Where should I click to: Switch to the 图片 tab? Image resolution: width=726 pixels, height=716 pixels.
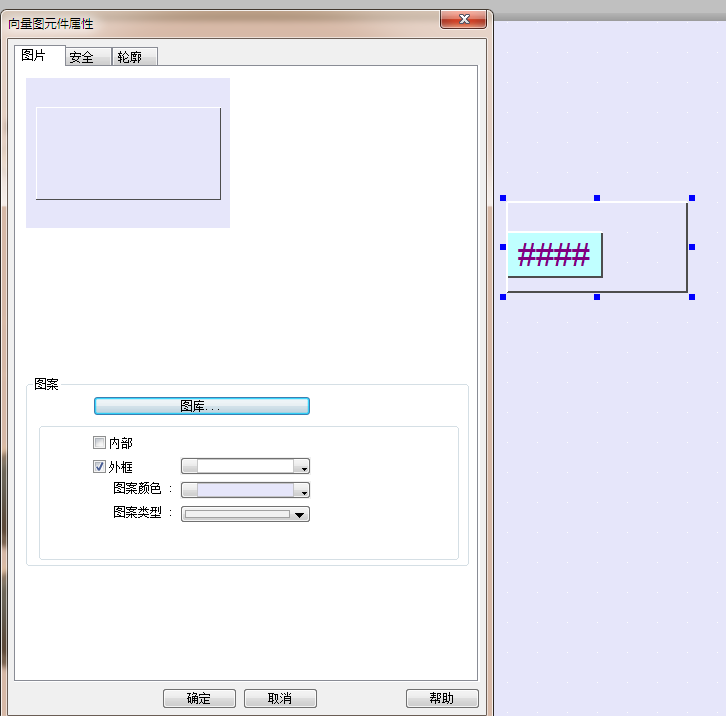35,56
